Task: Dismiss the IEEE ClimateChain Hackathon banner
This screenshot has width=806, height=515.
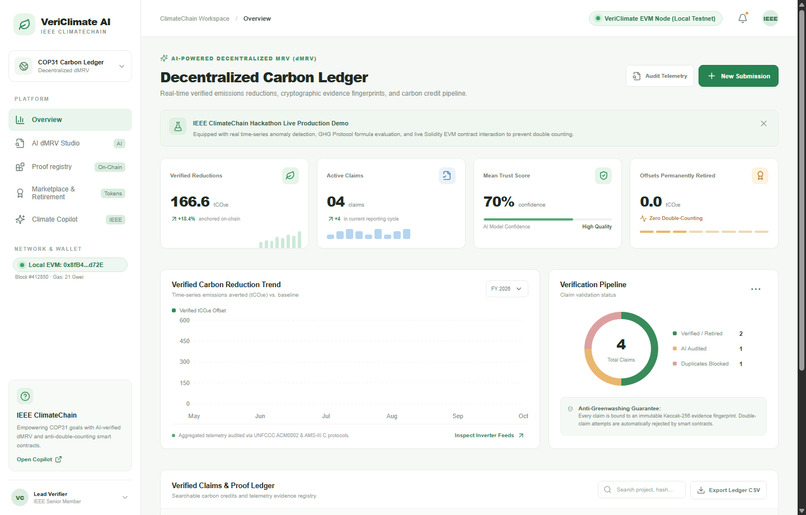Action: click(x=763, y=123)
